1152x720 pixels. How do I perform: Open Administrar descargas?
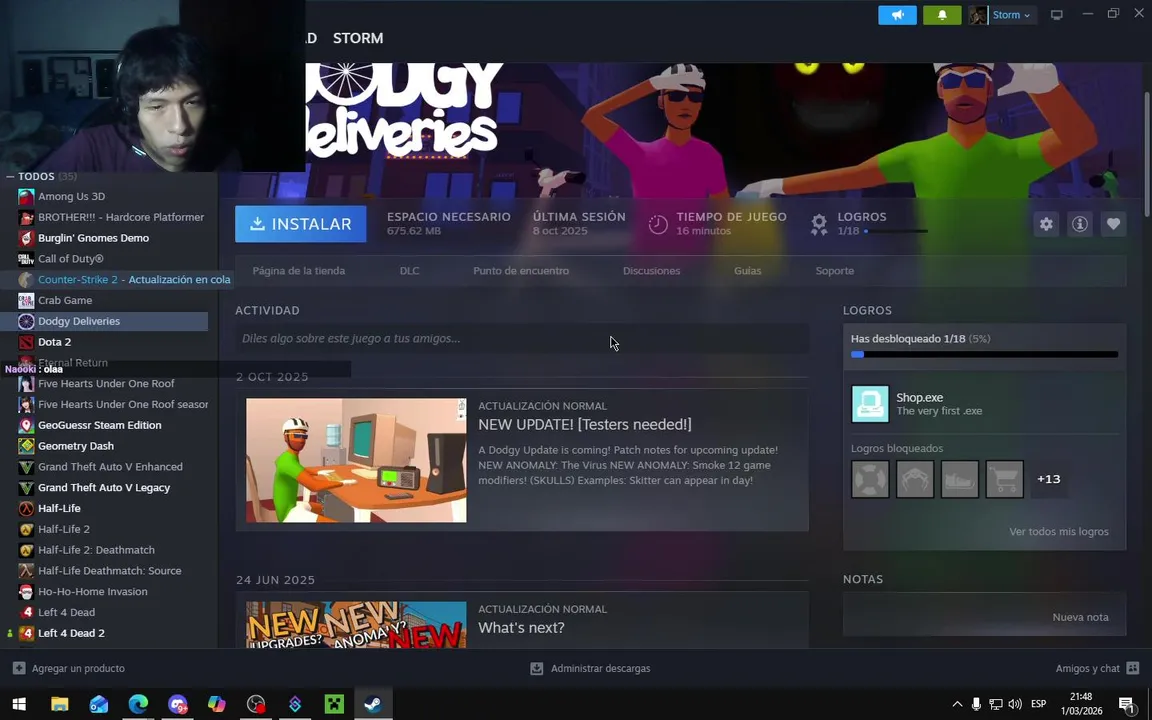point(590,669)
